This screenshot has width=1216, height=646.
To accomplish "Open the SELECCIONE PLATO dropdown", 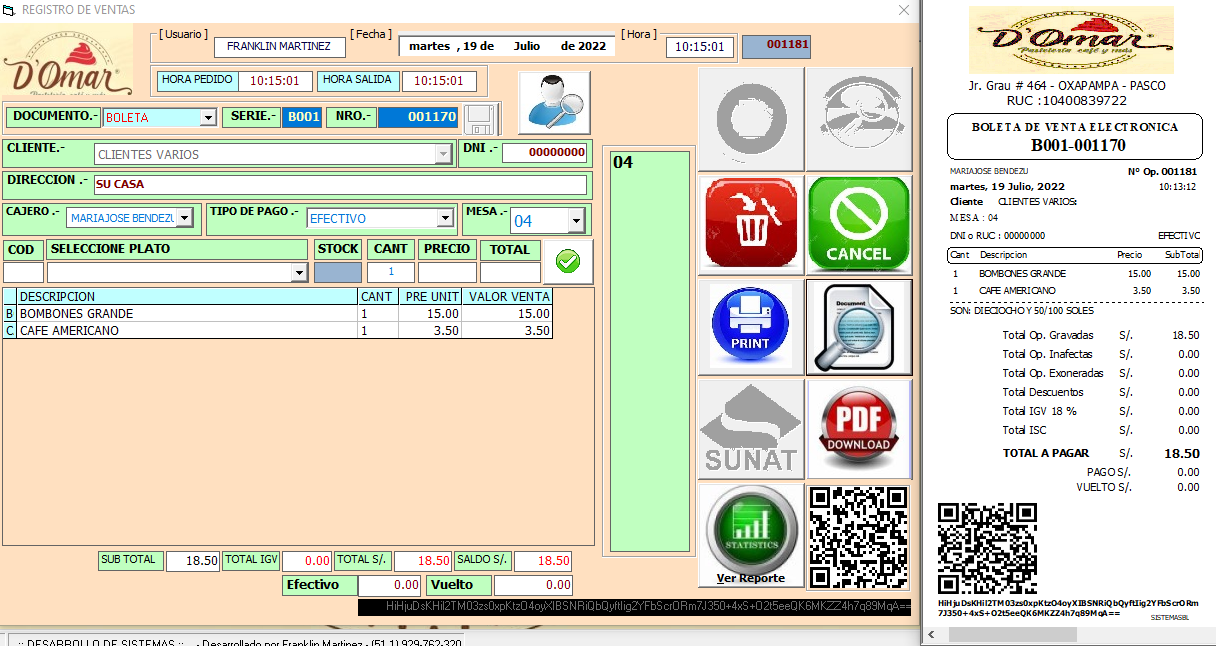I will coord(298,273).
